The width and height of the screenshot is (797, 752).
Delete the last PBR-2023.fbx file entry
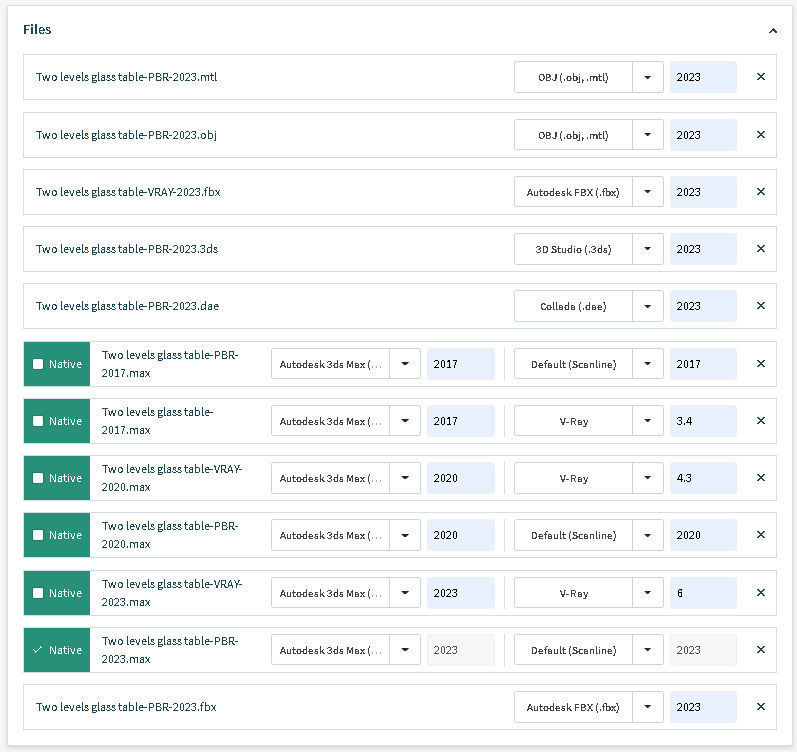(761, 707)
